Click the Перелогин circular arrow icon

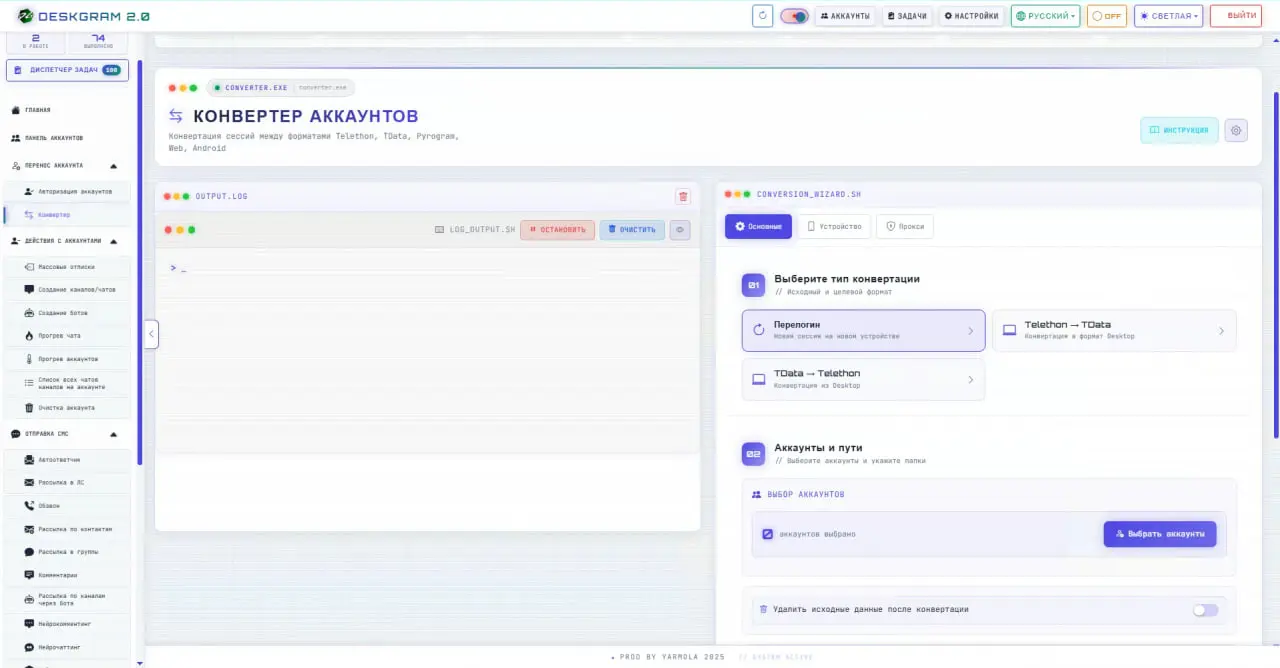tap(758, 330)
